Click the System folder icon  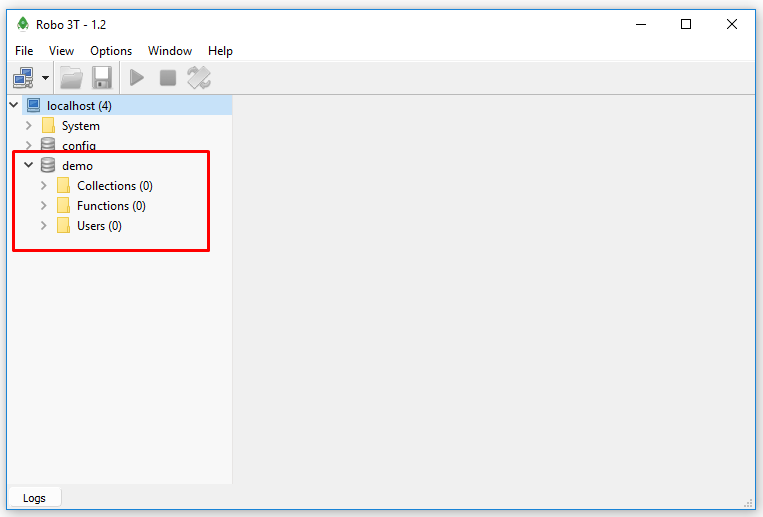(48, 126)
